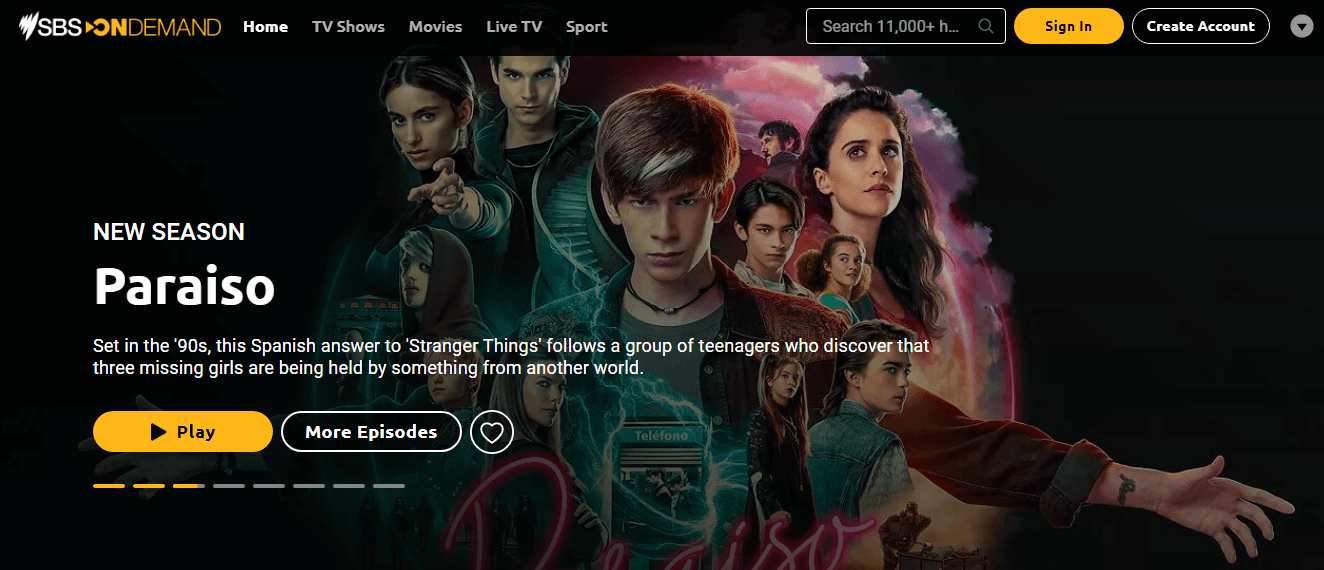
Task: Click the Sign In button
Action: [1068, 26]
